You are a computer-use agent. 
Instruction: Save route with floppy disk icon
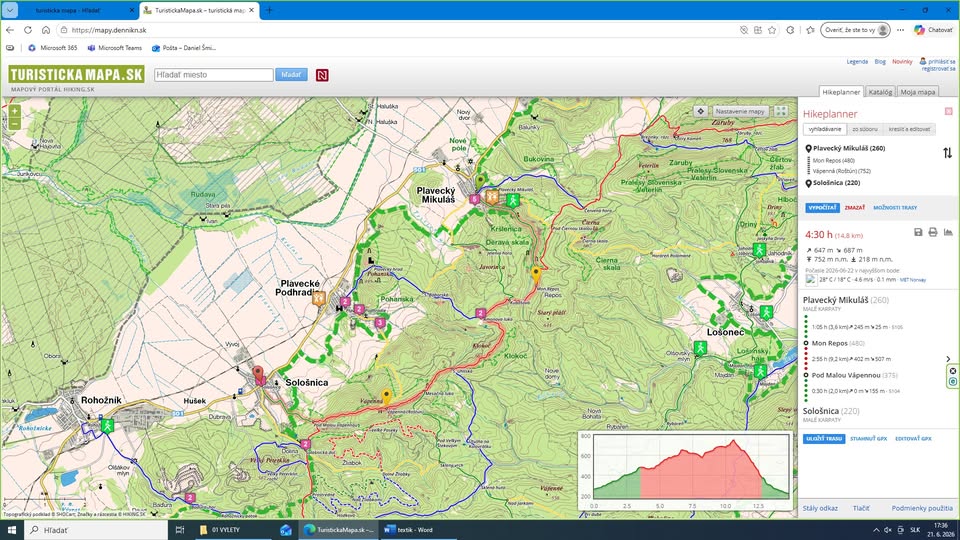click(x=918, y=232)
